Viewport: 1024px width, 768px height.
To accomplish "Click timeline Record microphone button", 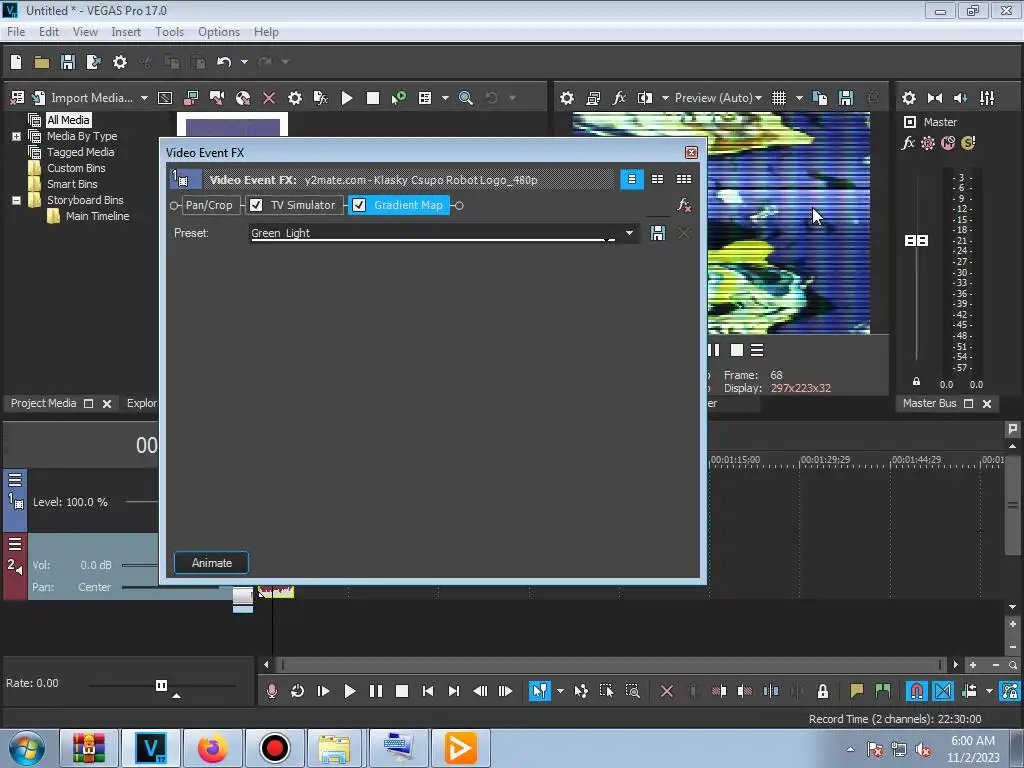I will click(272, 691).
